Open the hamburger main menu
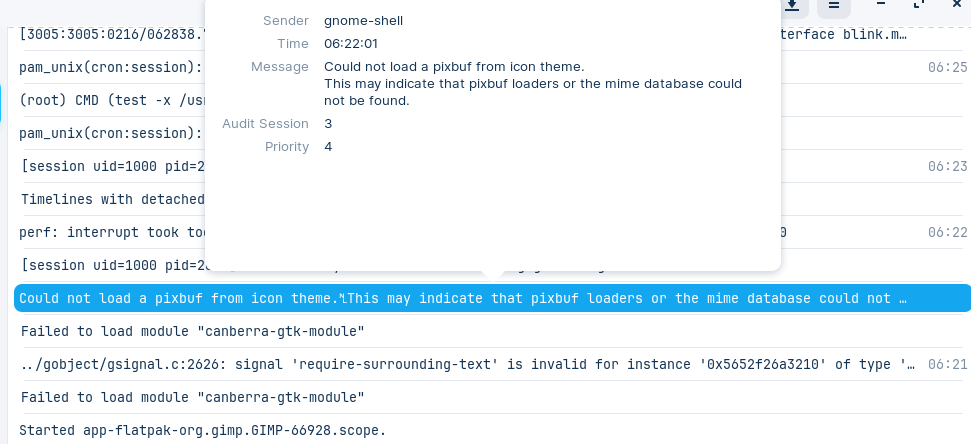This screenshot has height=444, width=971. tap(834, 6)
